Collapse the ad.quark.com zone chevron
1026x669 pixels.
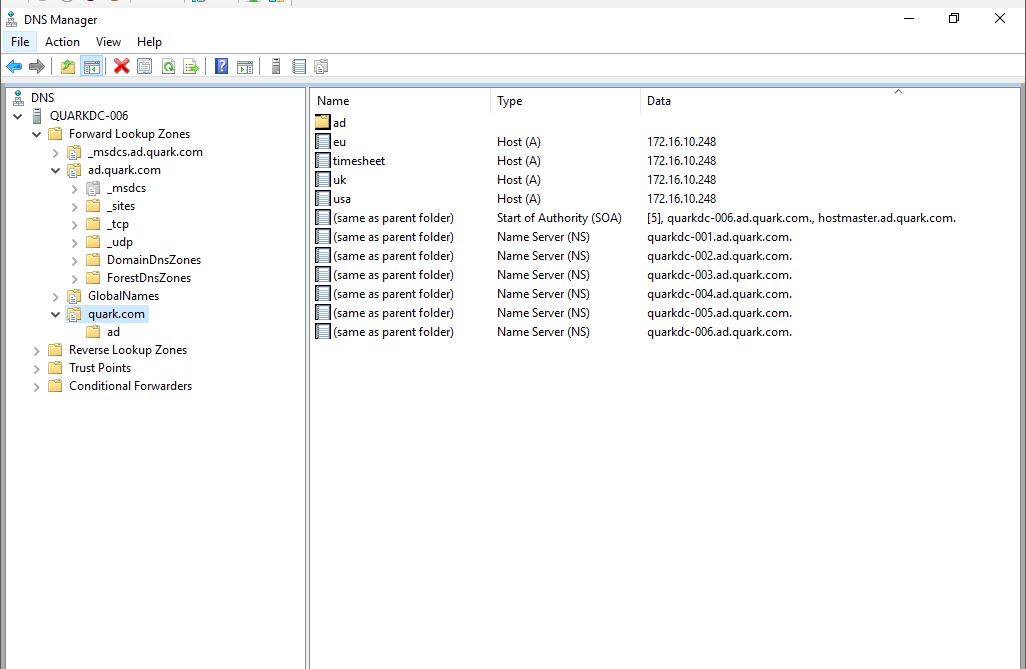click(x=56, y=170)
